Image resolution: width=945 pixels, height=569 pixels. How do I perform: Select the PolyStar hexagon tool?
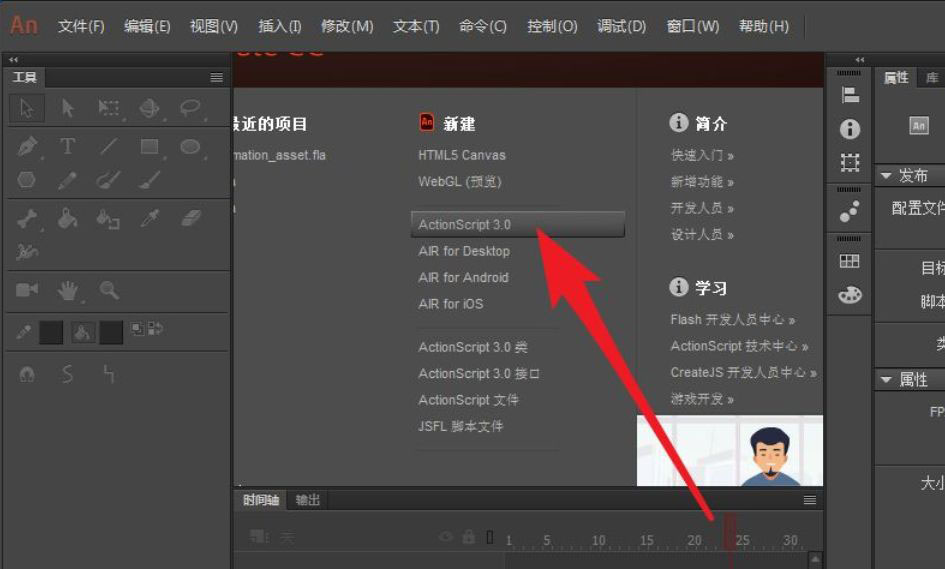(x=27, y=180)
